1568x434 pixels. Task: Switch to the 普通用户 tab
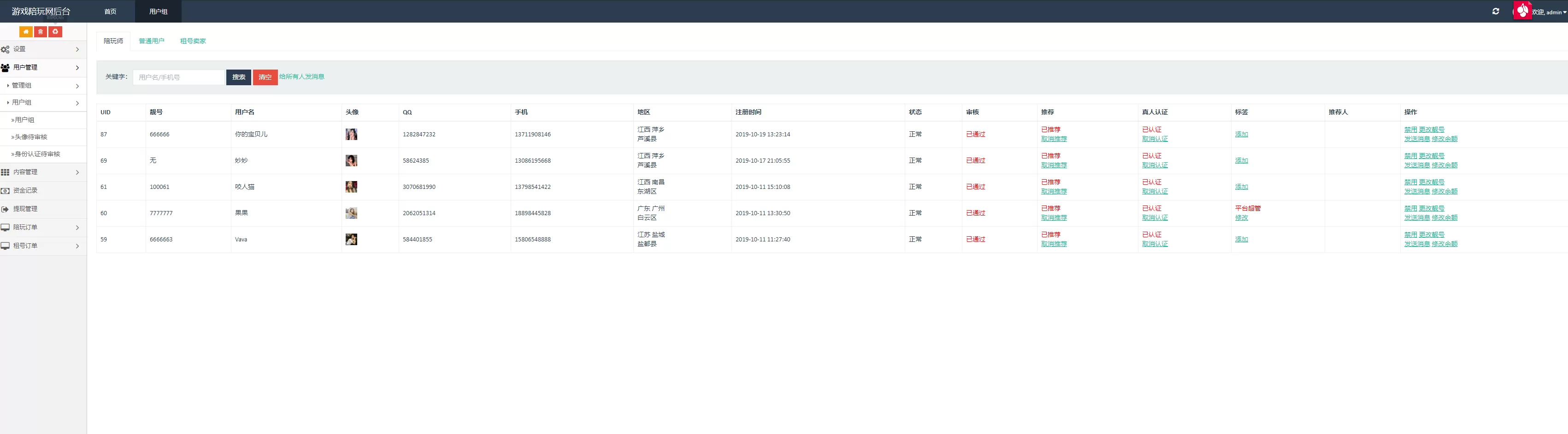[x=152, y=41]
